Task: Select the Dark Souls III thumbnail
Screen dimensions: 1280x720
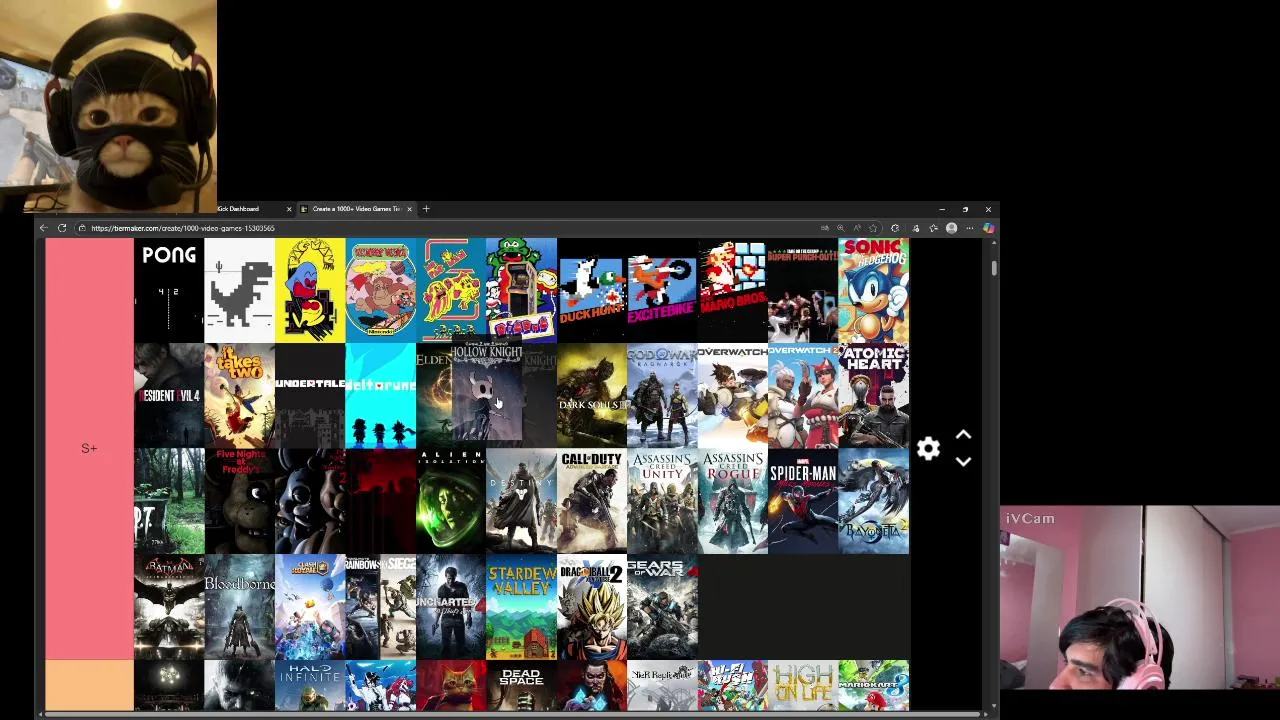Action: (591, 396)
